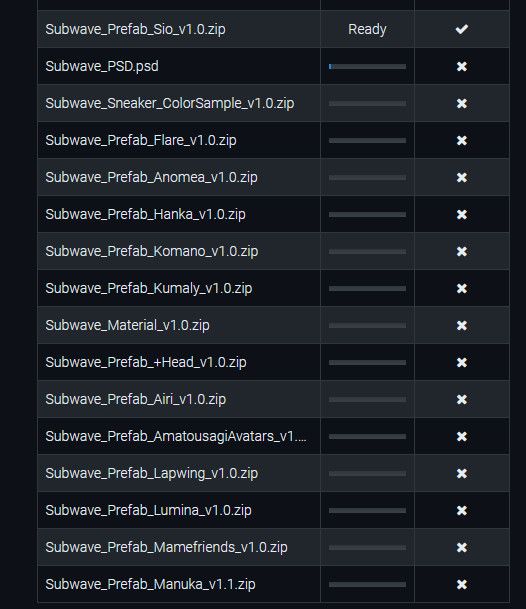
Task: Remove the AmatousagiAvatars prefab file
Action: 462,437
